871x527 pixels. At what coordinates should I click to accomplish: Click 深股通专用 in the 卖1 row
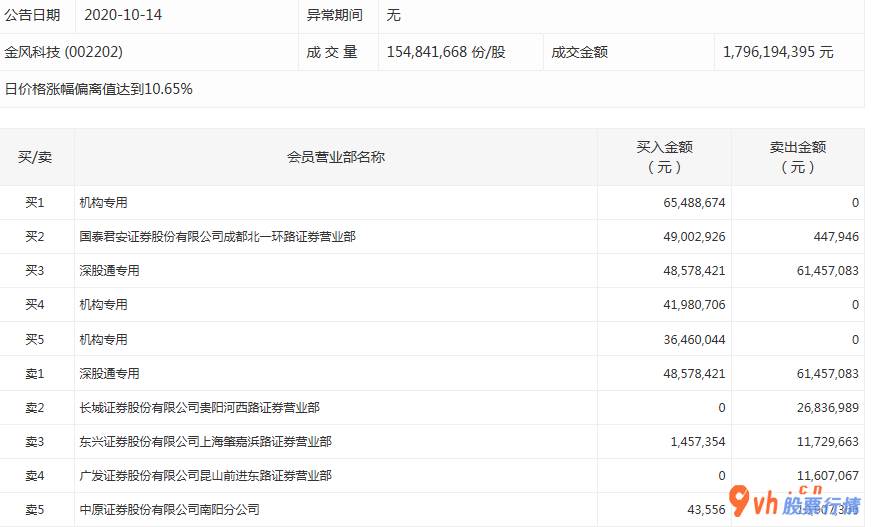[109, 374]
